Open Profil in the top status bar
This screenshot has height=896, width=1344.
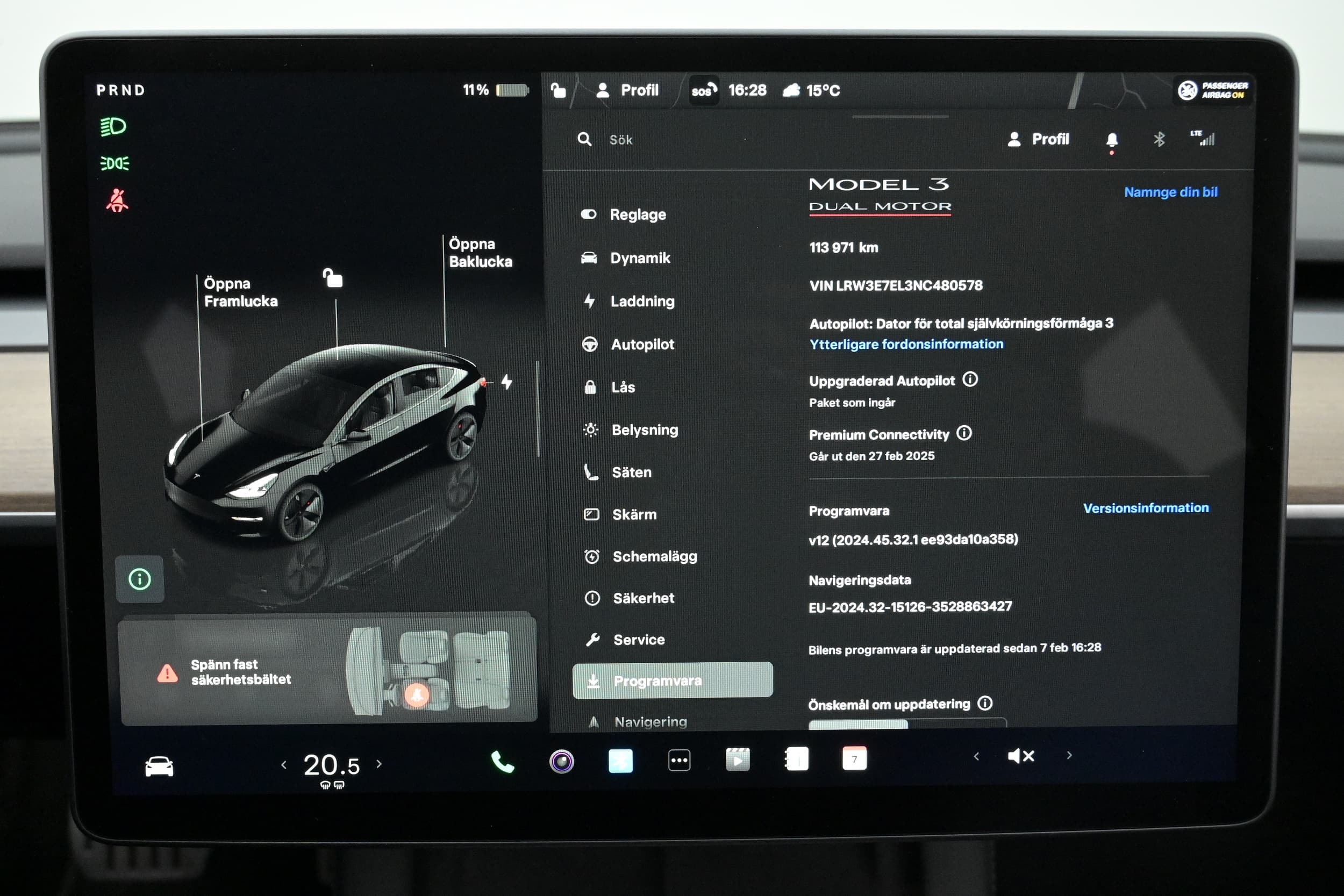[x=627, y=90]
